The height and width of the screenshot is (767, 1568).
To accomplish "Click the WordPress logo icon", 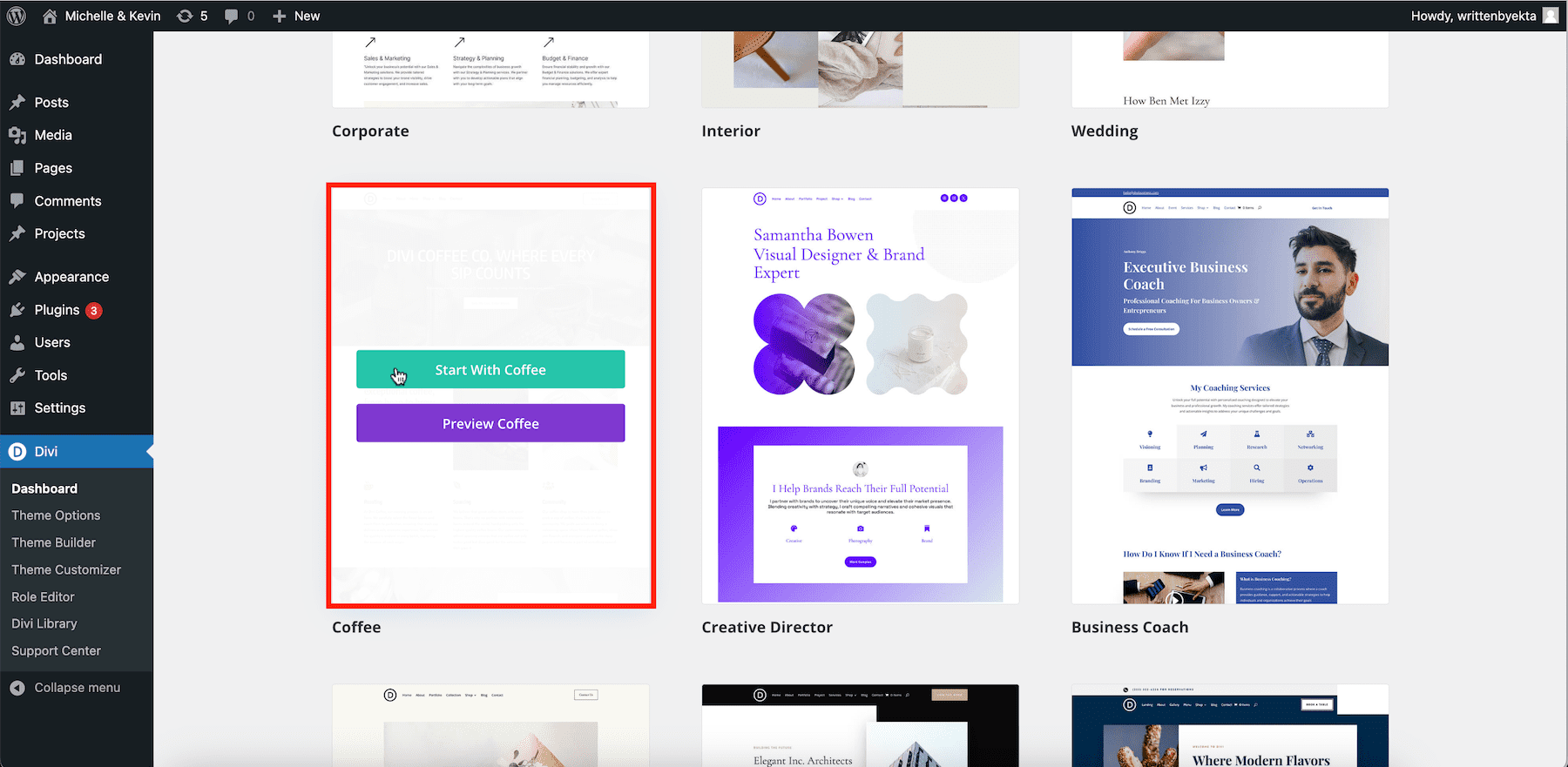I will coord(17,16).
